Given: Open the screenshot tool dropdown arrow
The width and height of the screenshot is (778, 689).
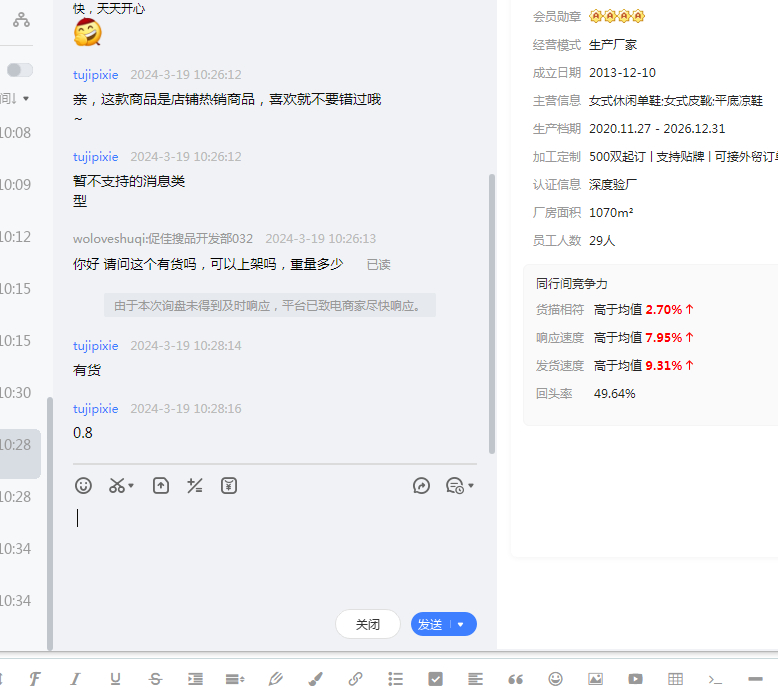Looking at the screenshot, I should [x=131, y=486].
